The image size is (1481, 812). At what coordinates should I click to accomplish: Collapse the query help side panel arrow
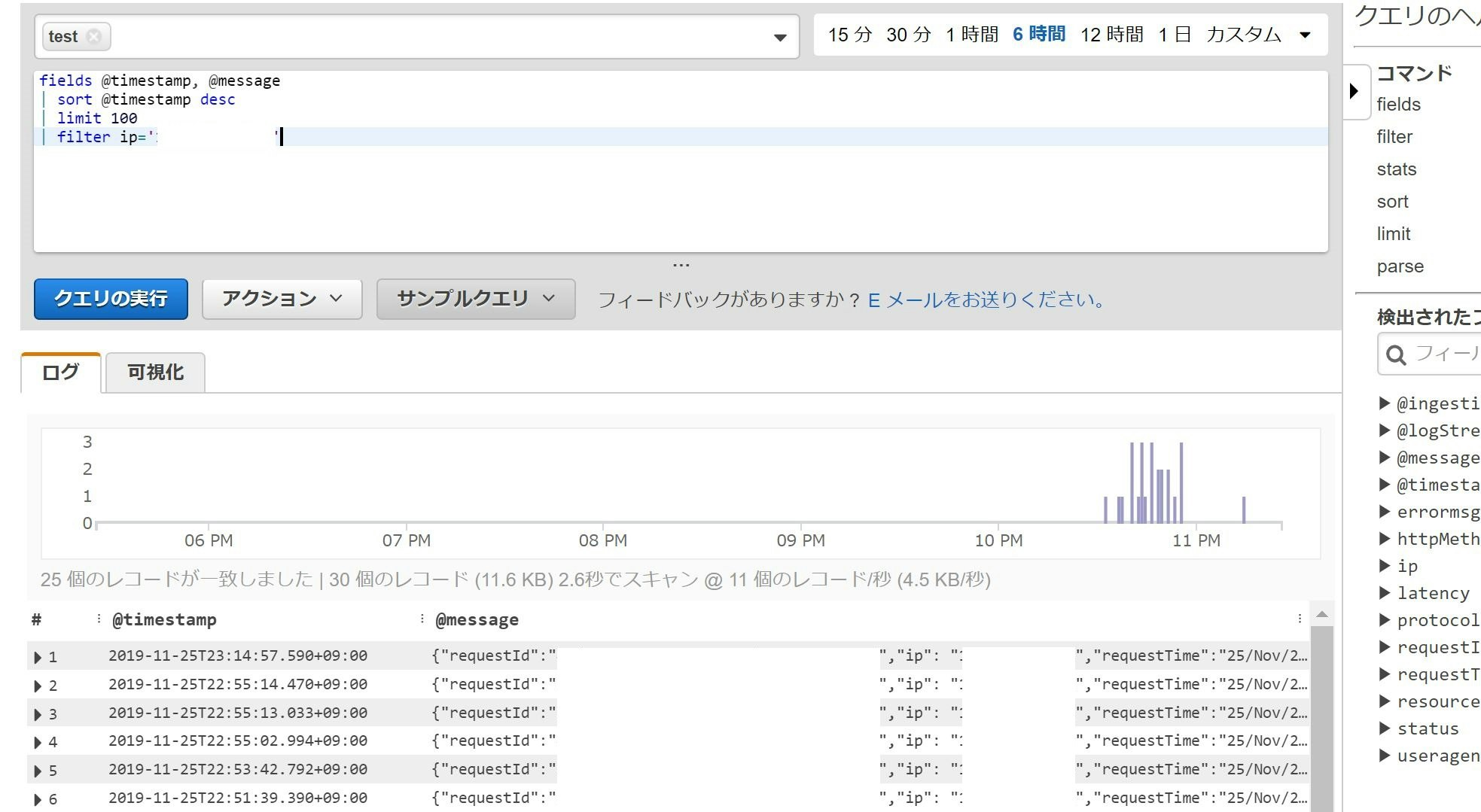point(1355,91)
